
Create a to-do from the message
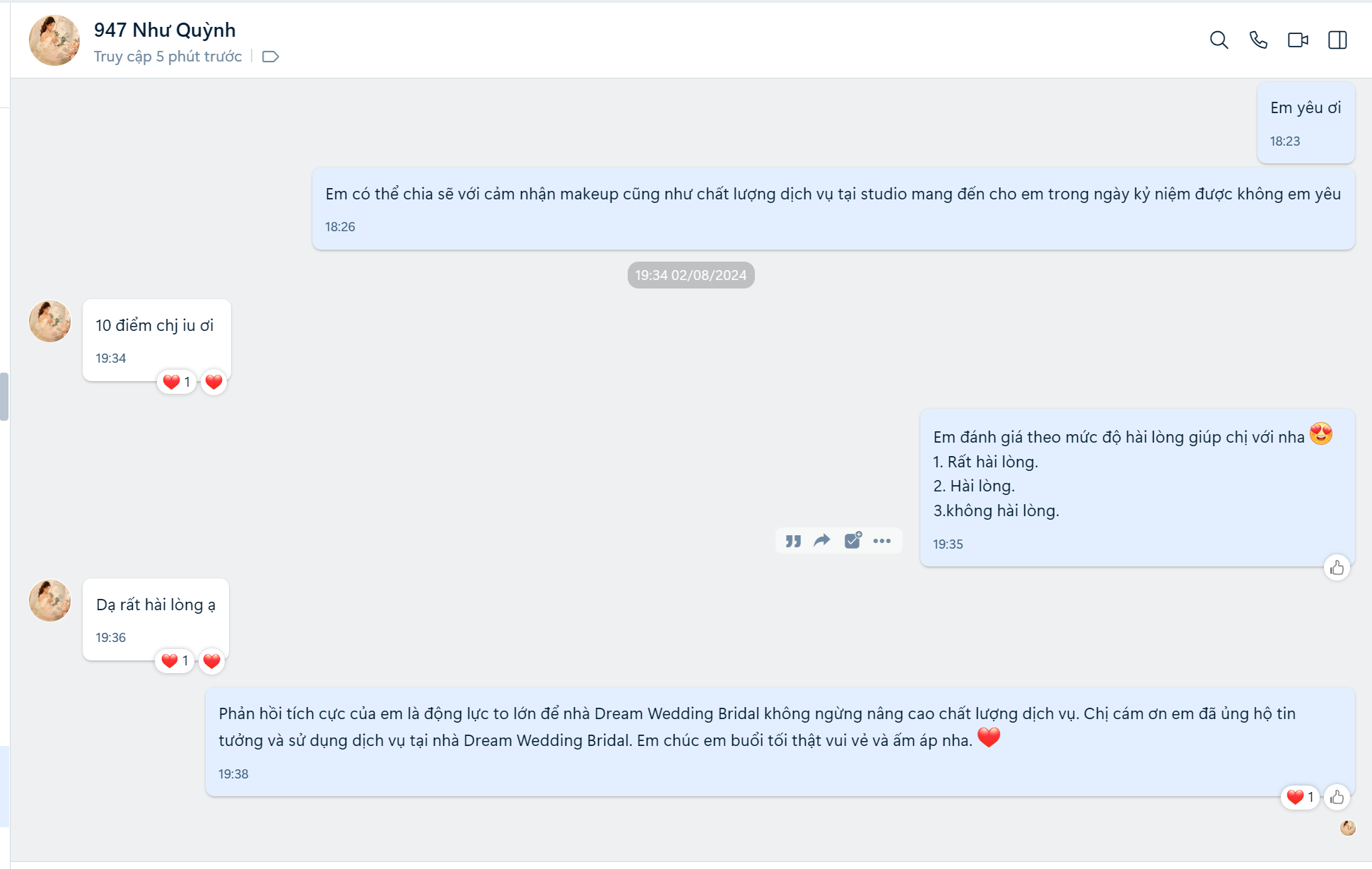point(852,541)
